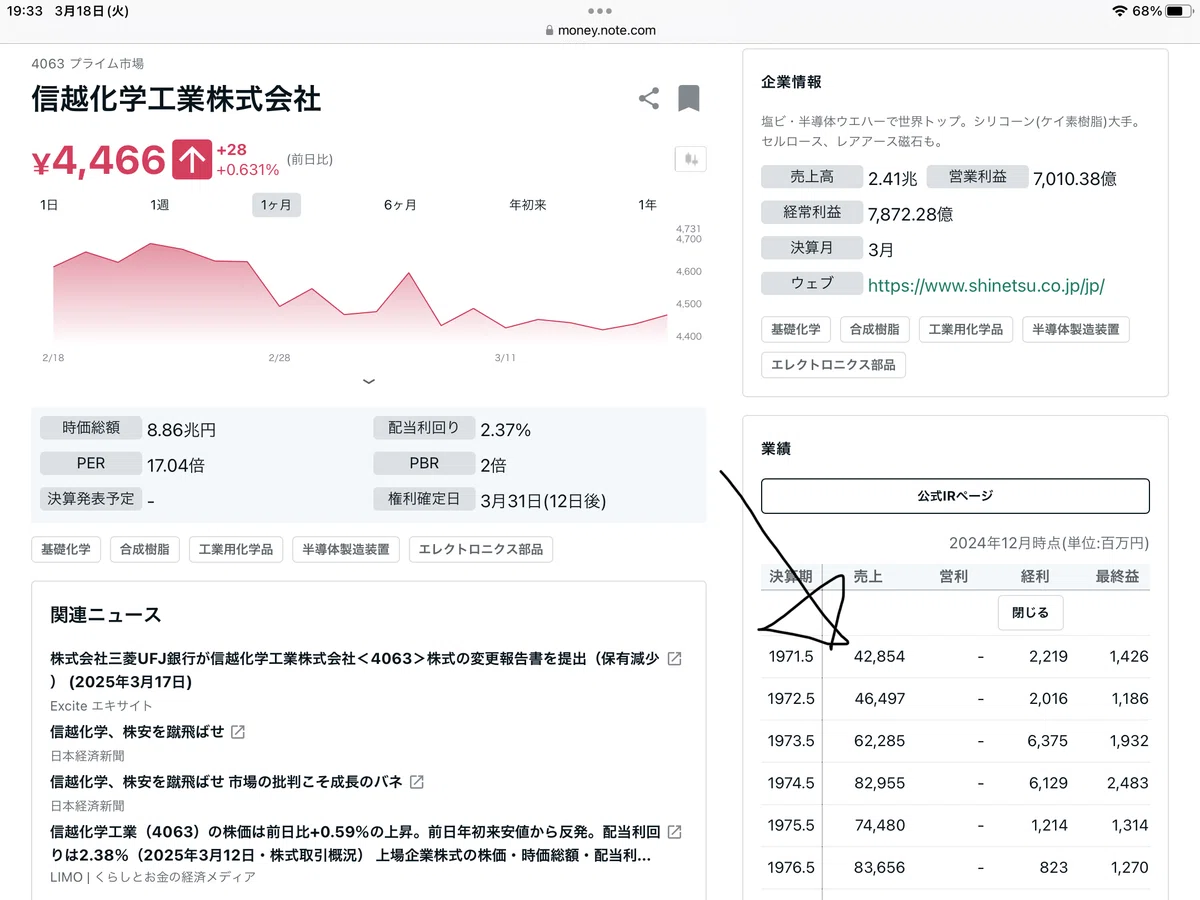The height and width of the screenshot is (900, 1200).
Task: Click the 関連ニュース heading
Action: (106, 614)
